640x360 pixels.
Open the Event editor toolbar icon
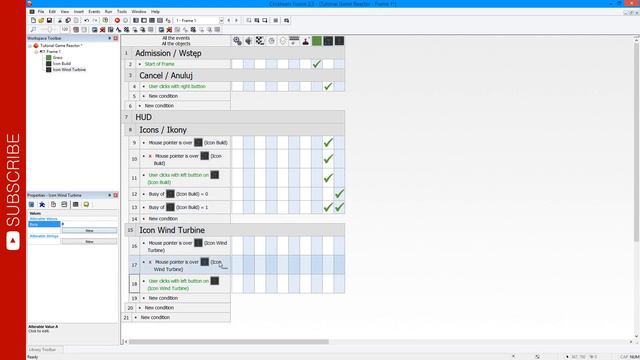(x=152, y=20)
